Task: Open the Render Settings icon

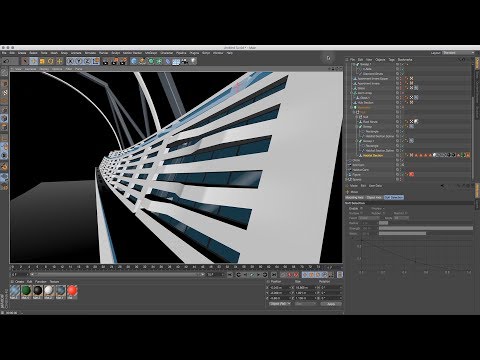Action: [x=123, y=61]
